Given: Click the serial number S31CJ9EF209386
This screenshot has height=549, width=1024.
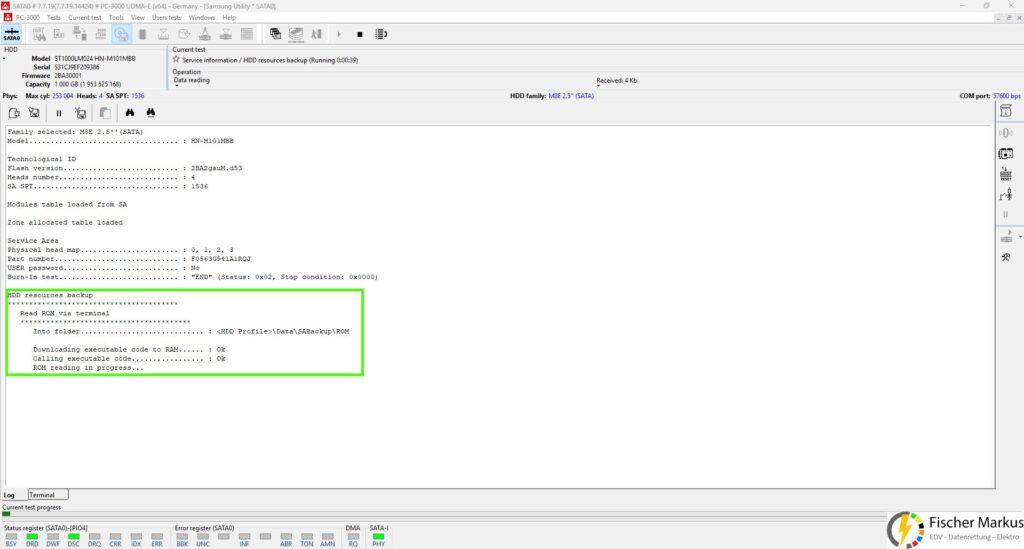Looking at the screenshot, I should point(77,67).
